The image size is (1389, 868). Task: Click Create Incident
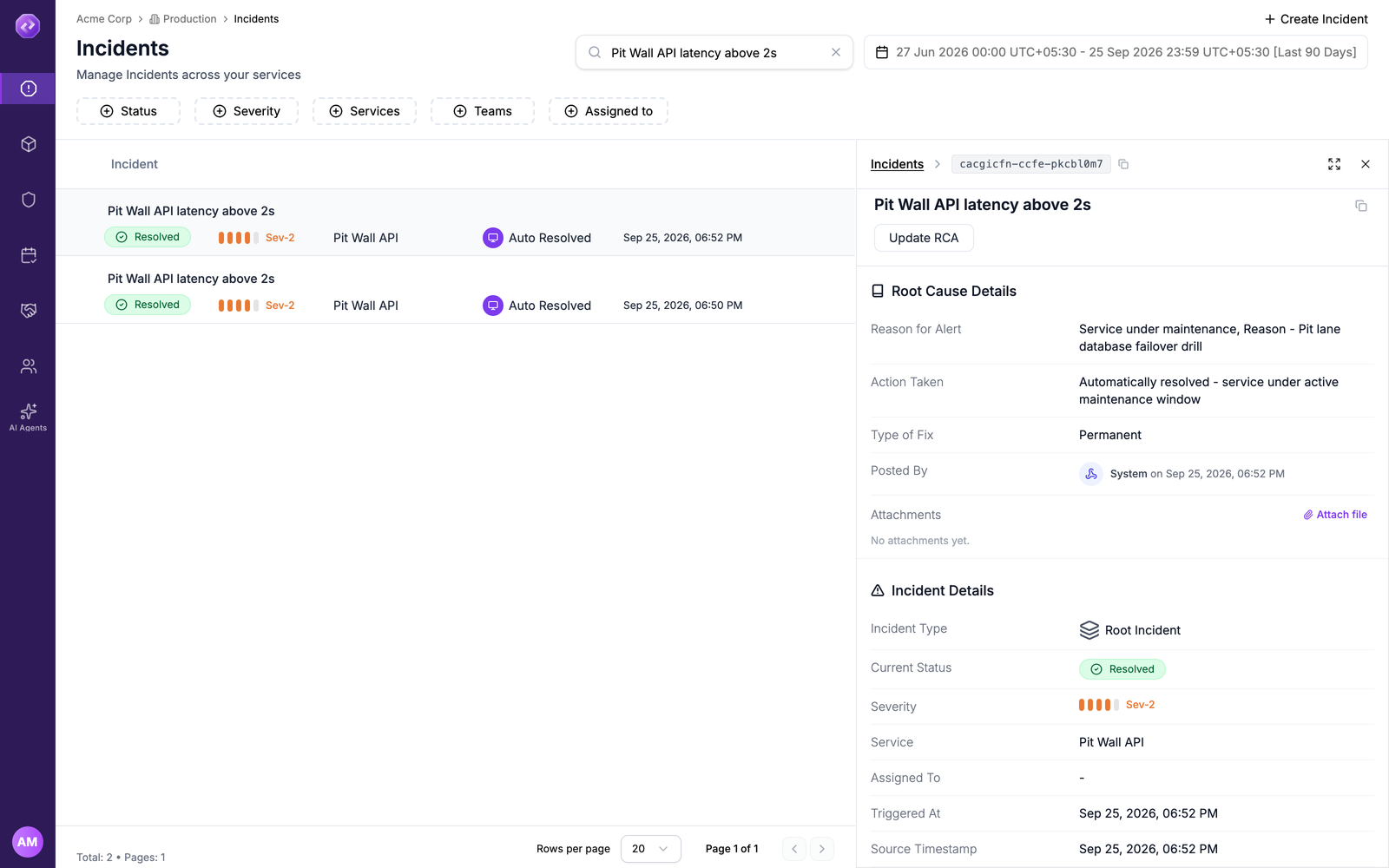(1316, 19)
